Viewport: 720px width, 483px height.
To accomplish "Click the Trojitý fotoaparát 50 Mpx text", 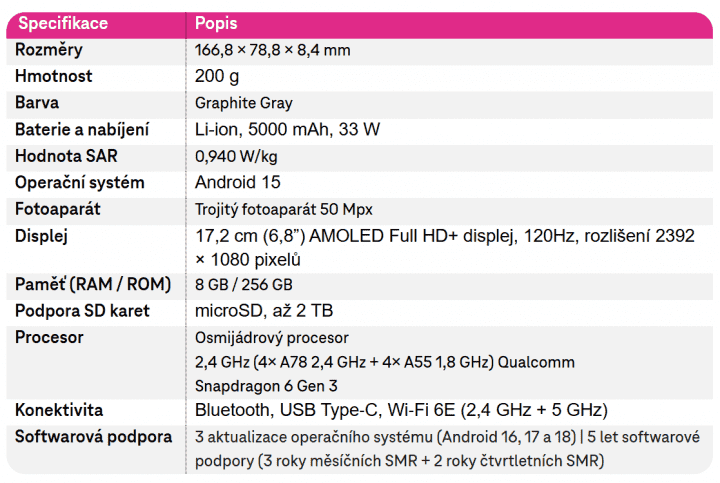I will click(x=284, y=210).
